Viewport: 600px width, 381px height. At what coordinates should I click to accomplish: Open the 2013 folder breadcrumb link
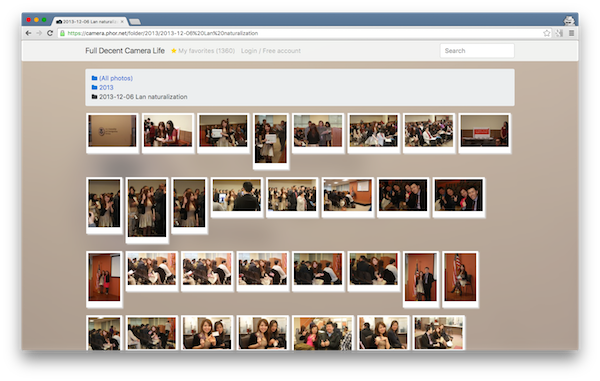(x=106, y=87)
